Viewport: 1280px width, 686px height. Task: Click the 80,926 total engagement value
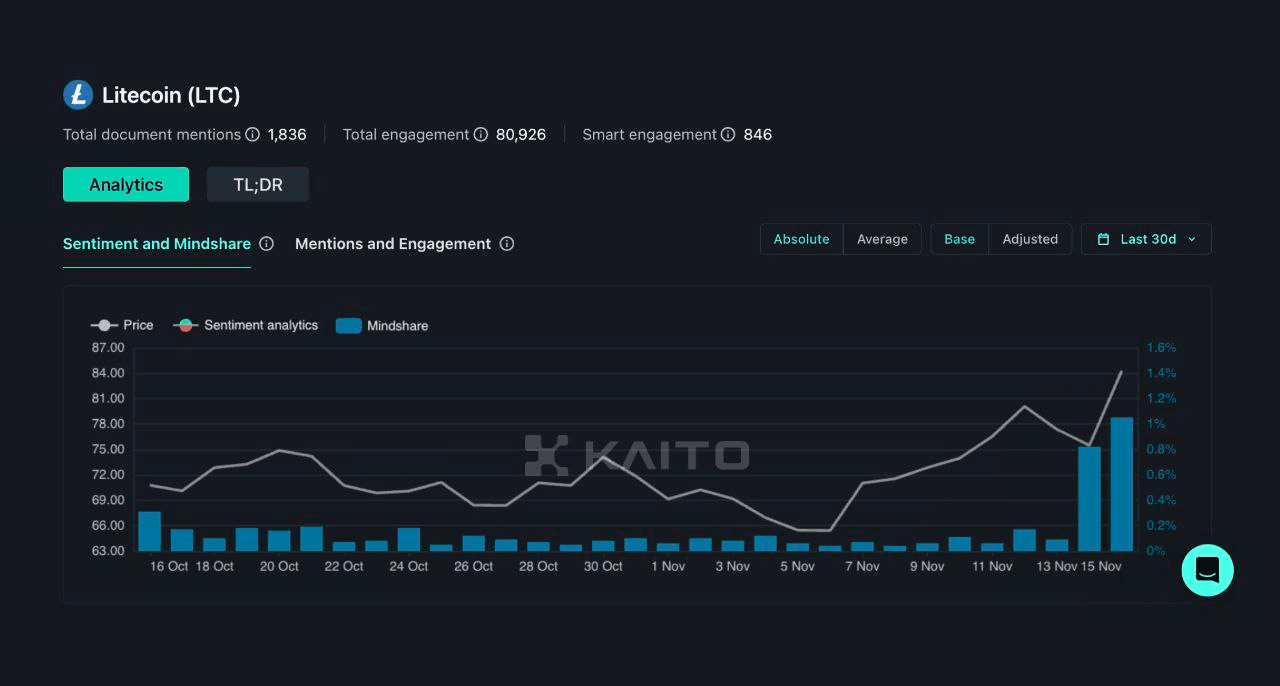[521, 134]
